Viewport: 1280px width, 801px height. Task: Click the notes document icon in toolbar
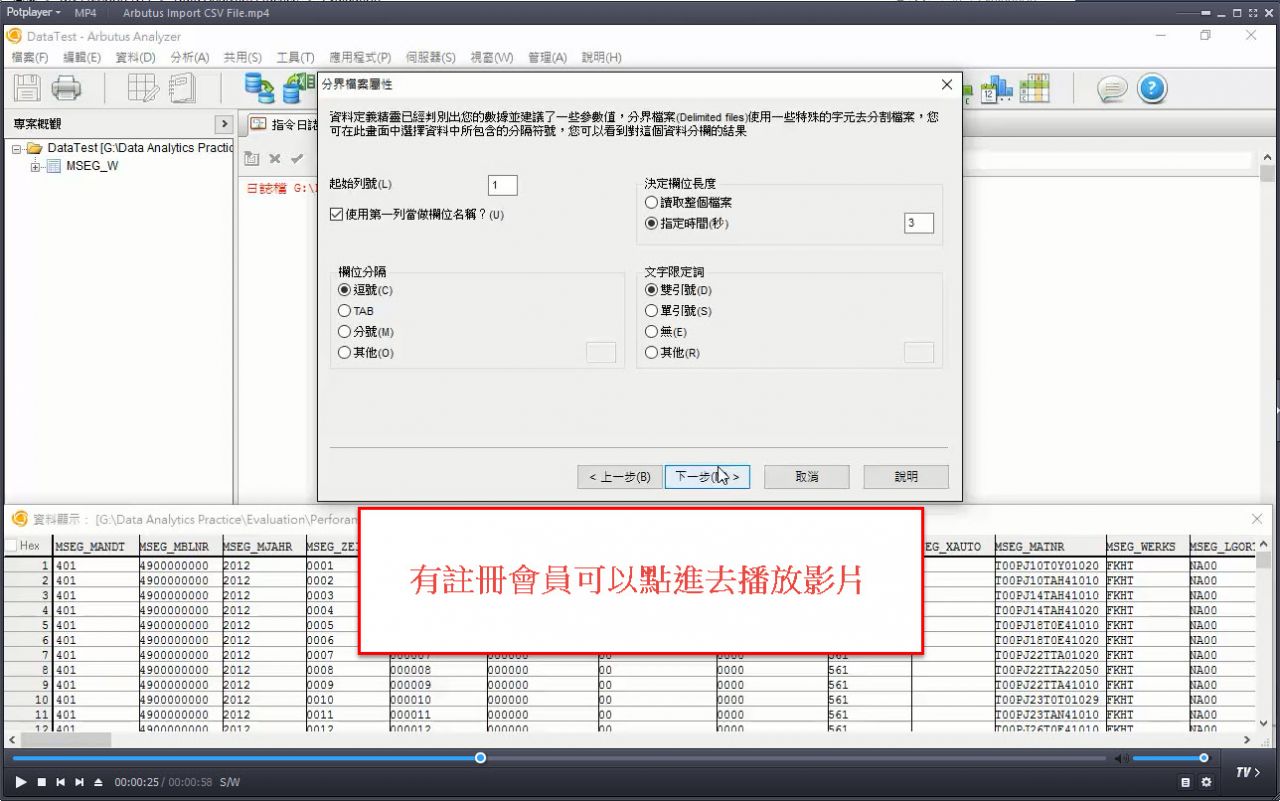[x=182, y=89]
